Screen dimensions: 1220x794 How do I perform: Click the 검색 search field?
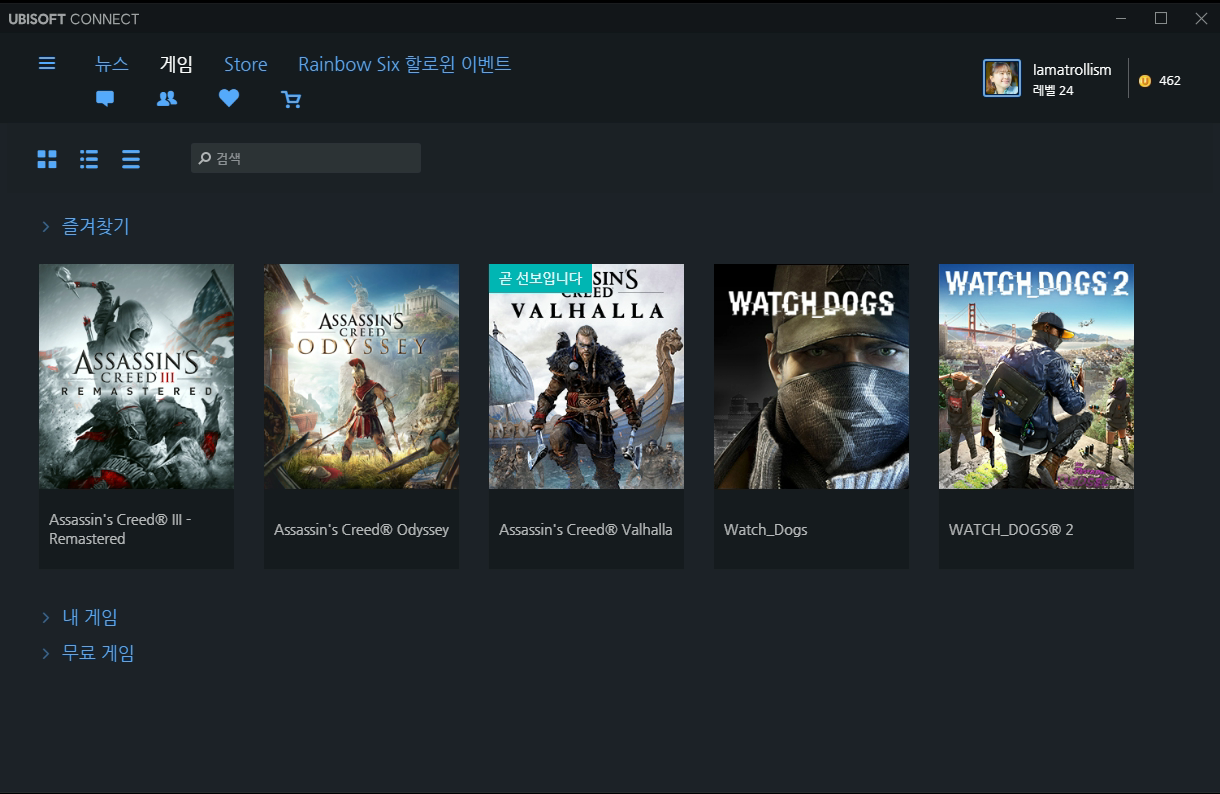tap(306, 158)
